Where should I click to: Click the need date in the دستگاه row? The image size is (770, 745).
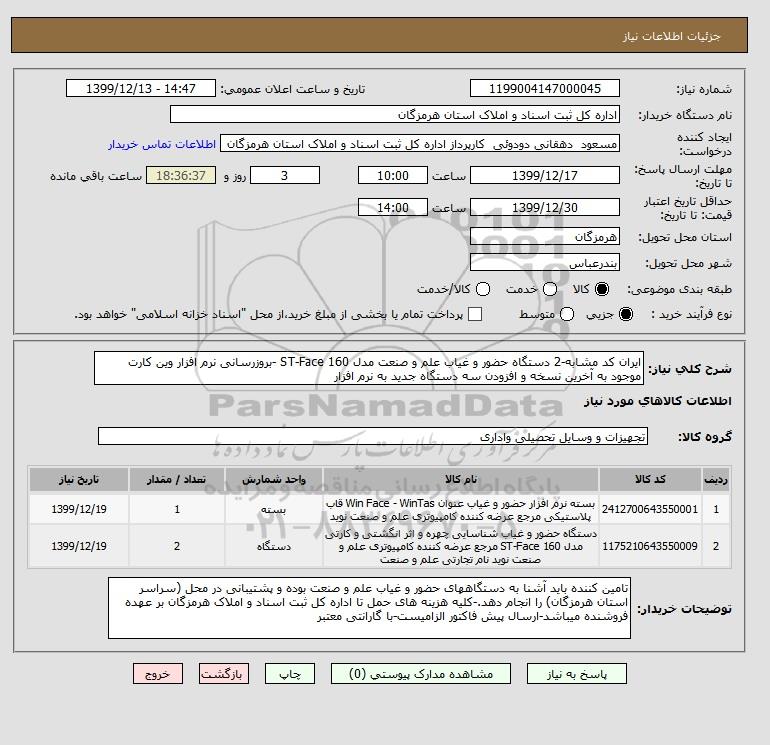79,546
